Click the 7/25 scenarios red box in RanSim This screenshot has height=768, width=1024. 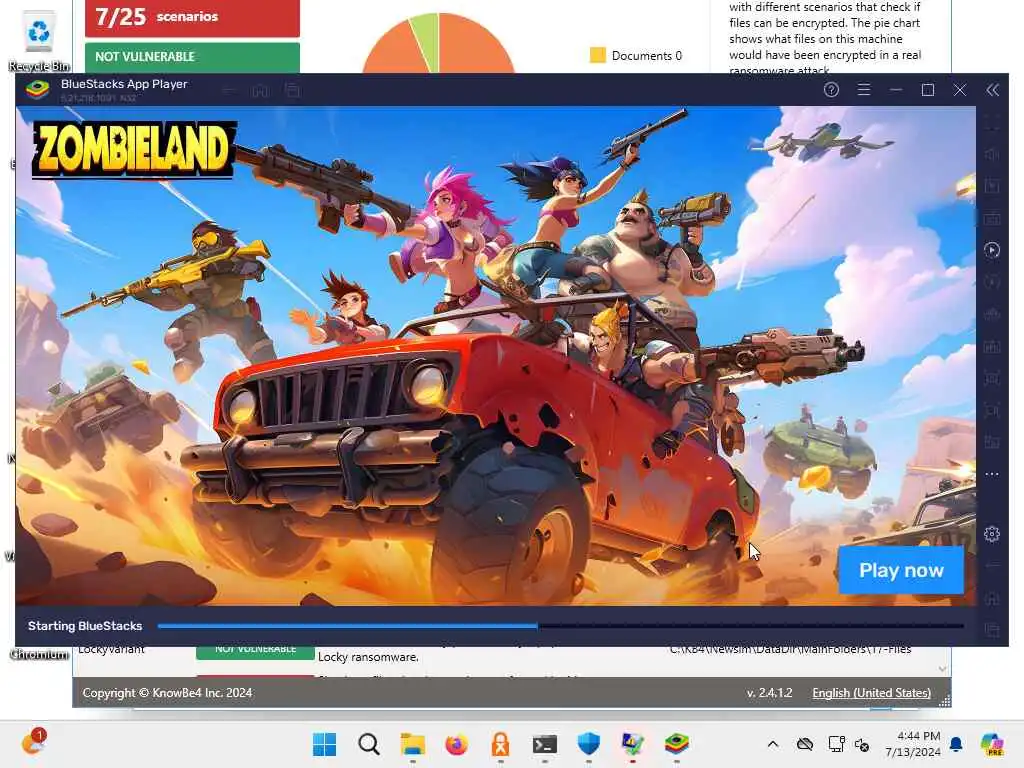coord(192,18)
